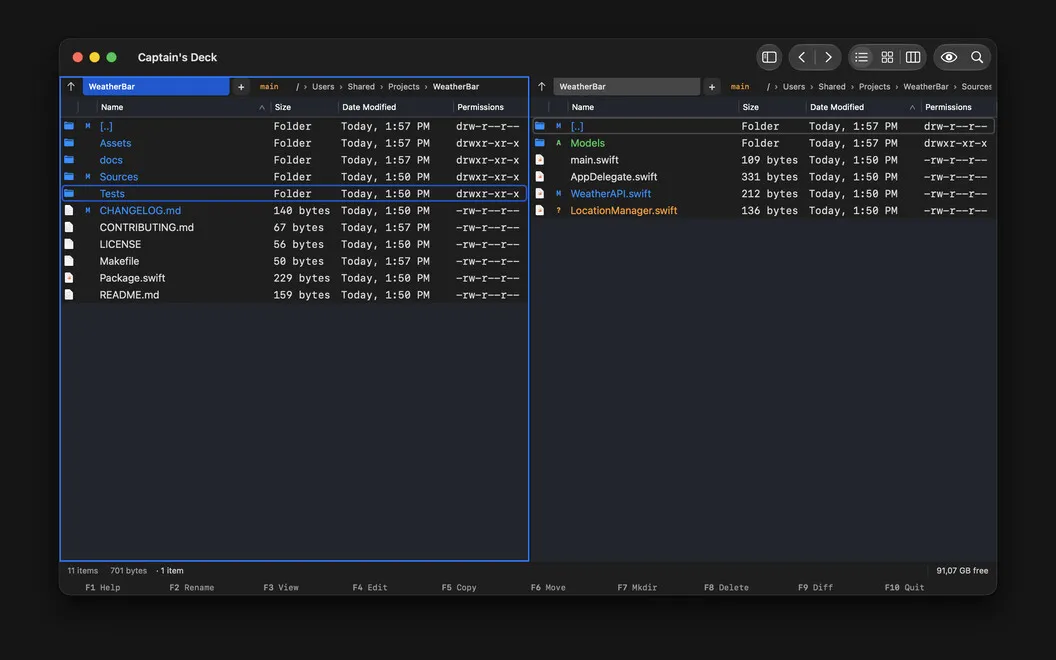The height and width of the screenshot is (660, 1056).
Task: Click F6 Move function key
Action: pos(548,587)
